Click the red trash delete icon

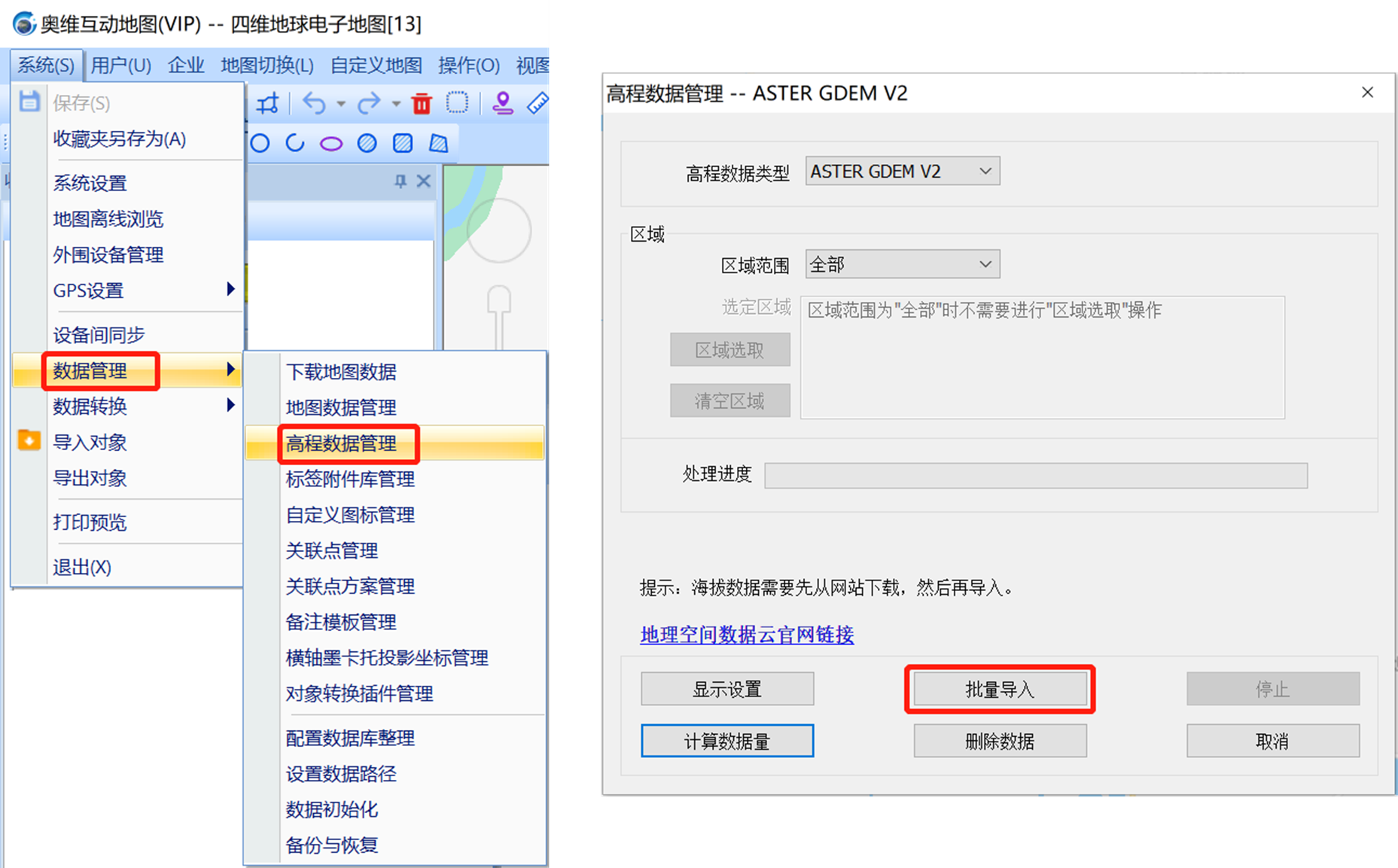point(422,103)
